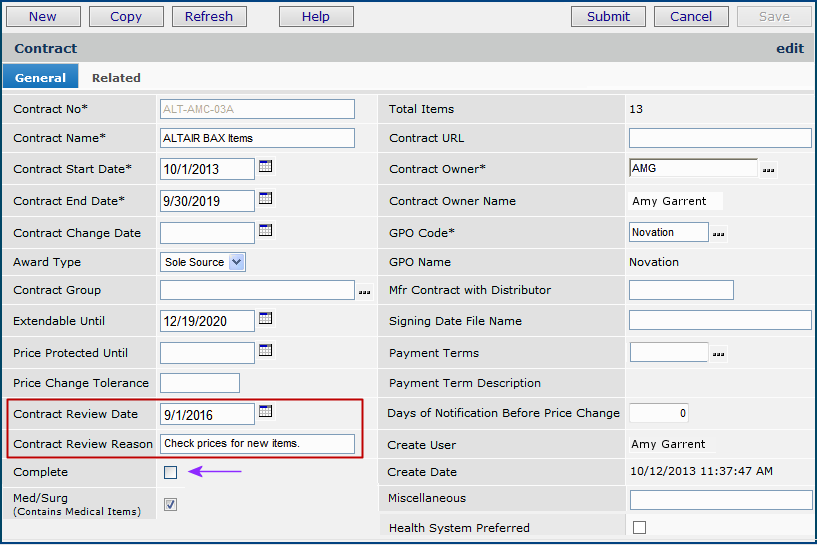Open calendar picker for Extendable Until
The image size is (817, 545).
(265, 319)
